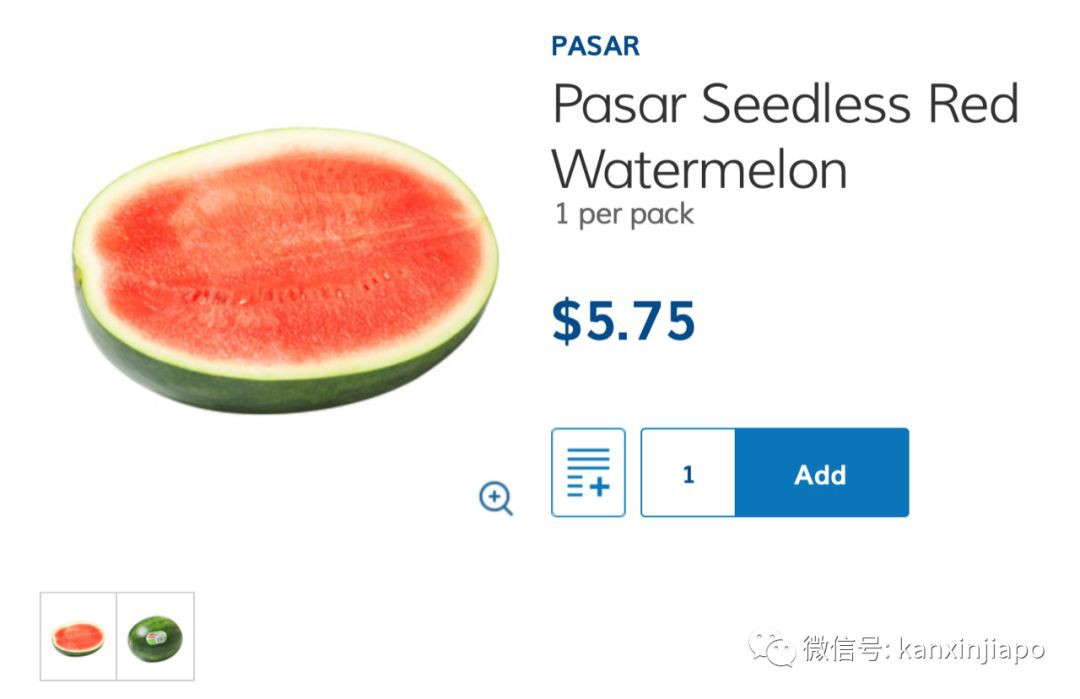Click the $5.75 price

coord(623,320)
